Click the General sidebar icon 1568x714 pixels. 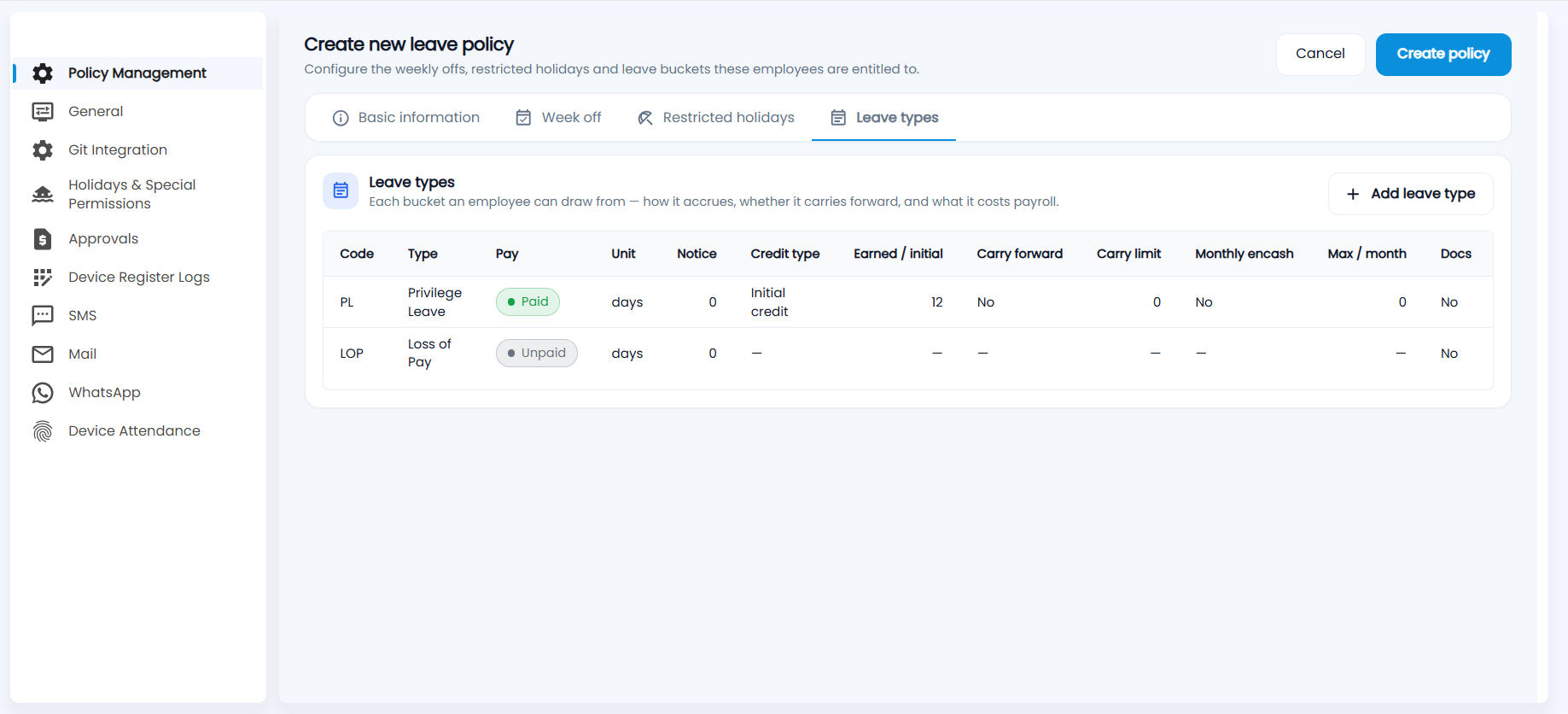[x=43, y=112]
